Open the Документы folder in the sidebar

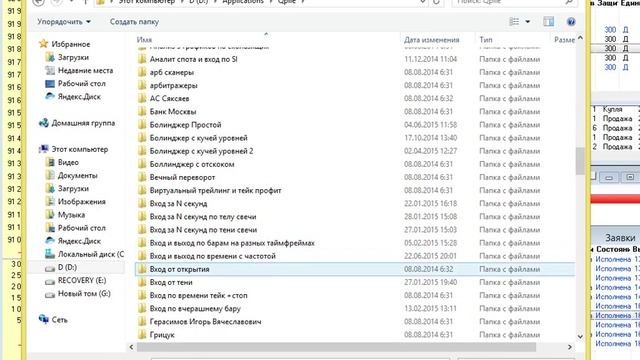pyautogui.click(x=78, y=176)
